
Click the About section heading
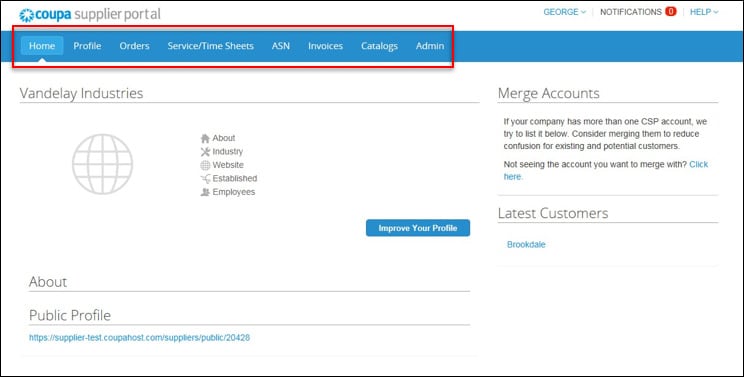(x=47, y=282)
